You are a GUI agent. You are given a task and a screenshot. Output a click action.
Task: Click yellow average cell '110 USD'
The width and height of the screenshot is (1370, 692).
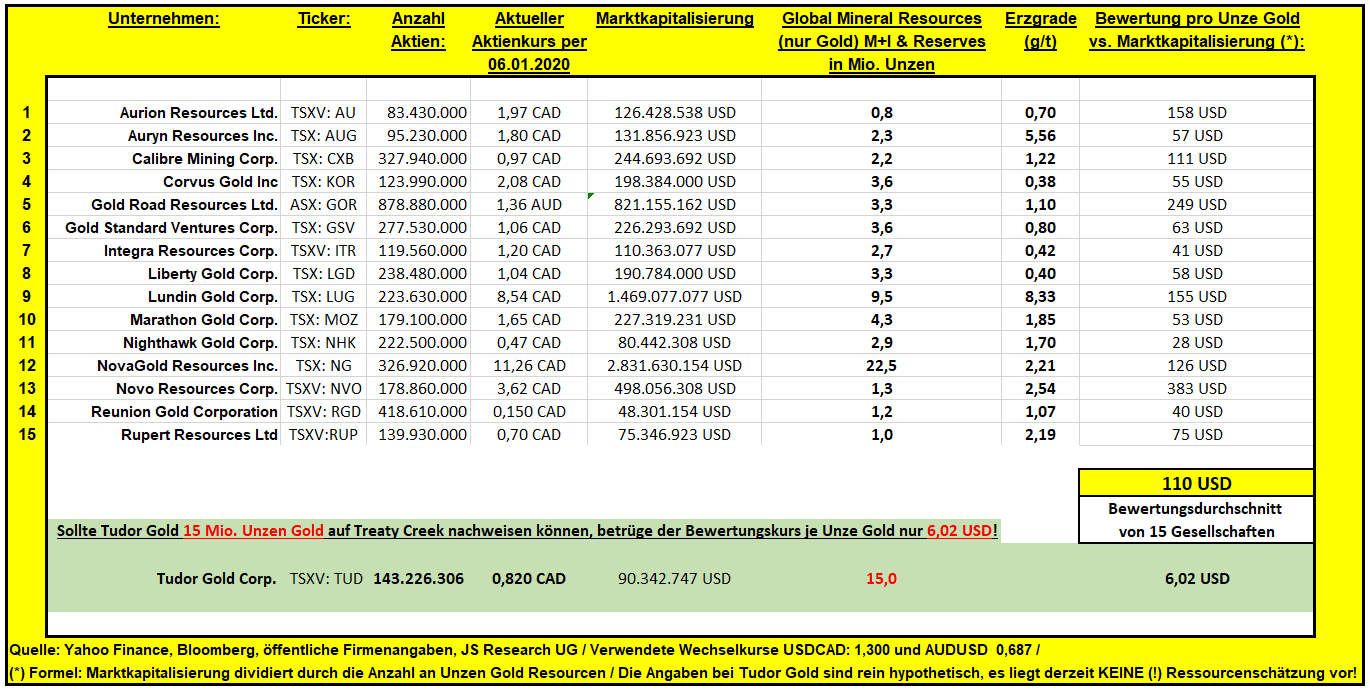[x=1197, y=483]
